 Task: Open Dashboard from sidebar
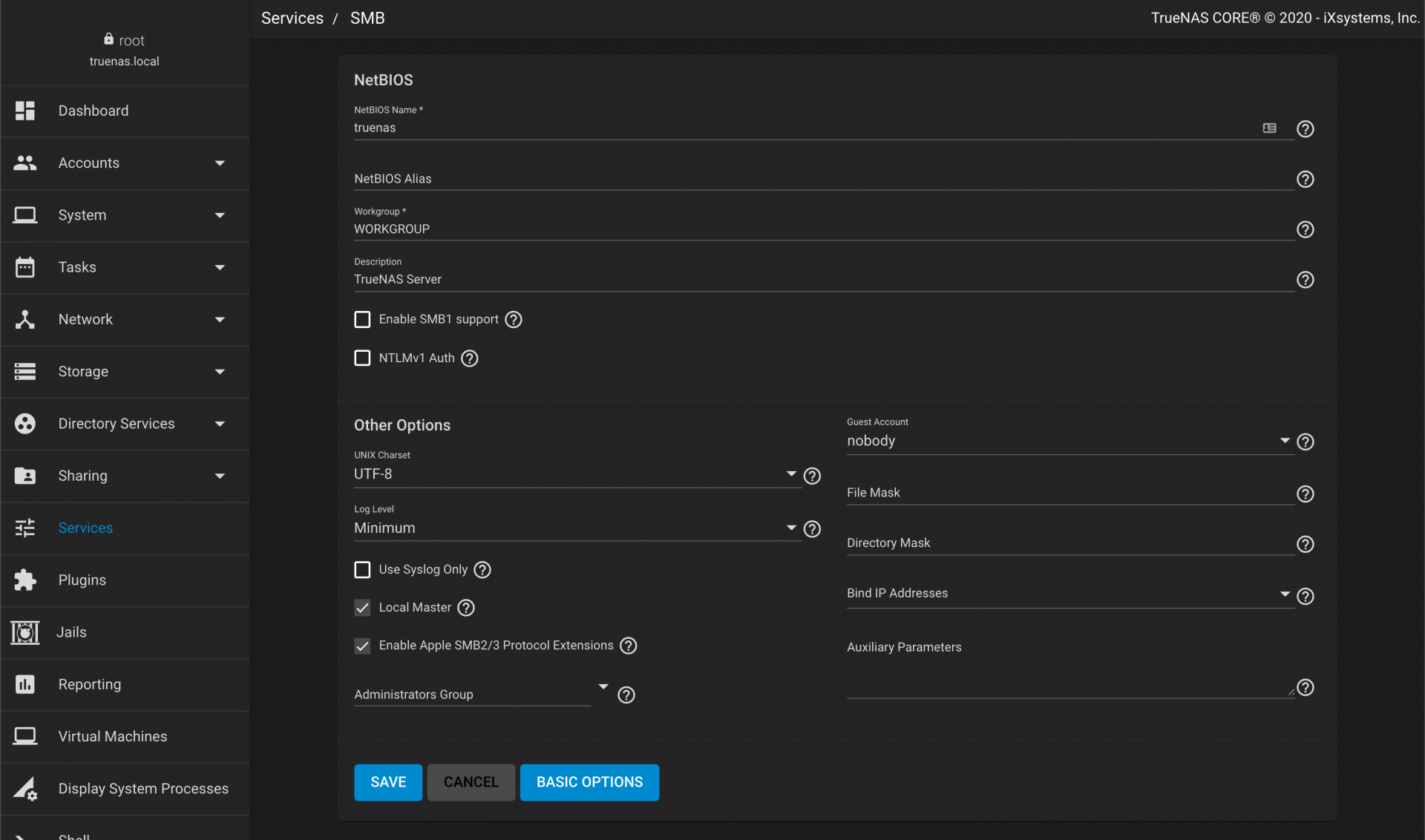(x=94, y=111)
